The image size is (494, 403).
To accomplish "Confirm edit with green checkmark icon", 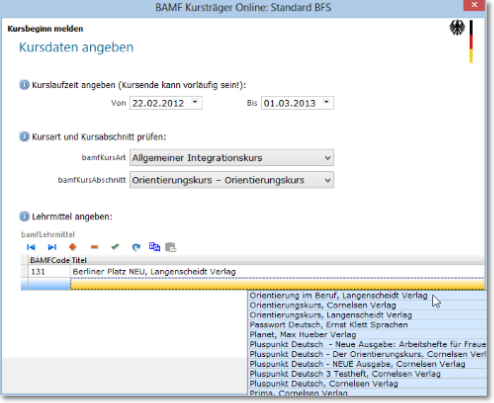I will (115, 247).
